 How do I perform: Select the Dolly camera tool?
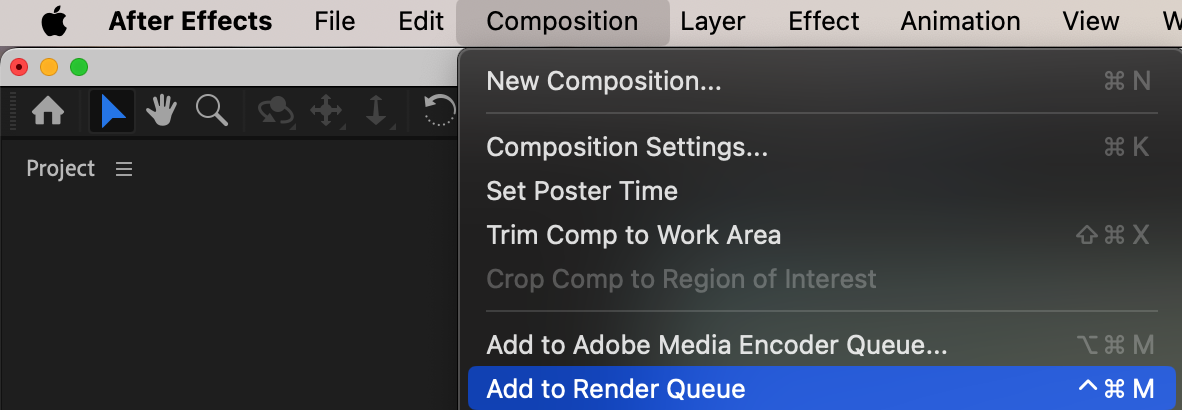click(x=376, y=111)
